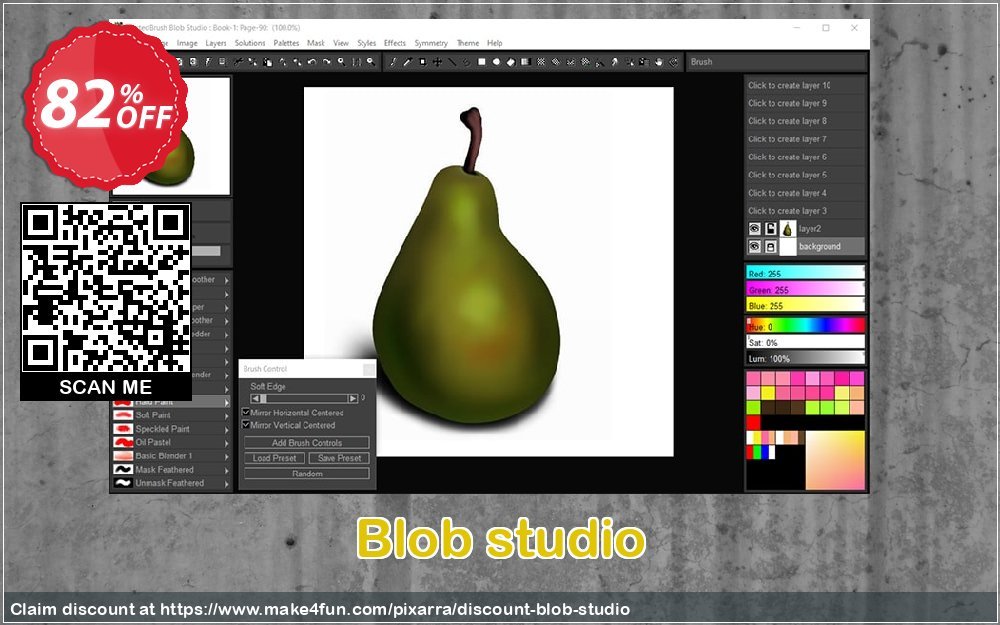The height and width of the screenshot is (625, 1000).
Task: Select the Basic Blender 1 brush thumbnail
Action: [122, 456]
